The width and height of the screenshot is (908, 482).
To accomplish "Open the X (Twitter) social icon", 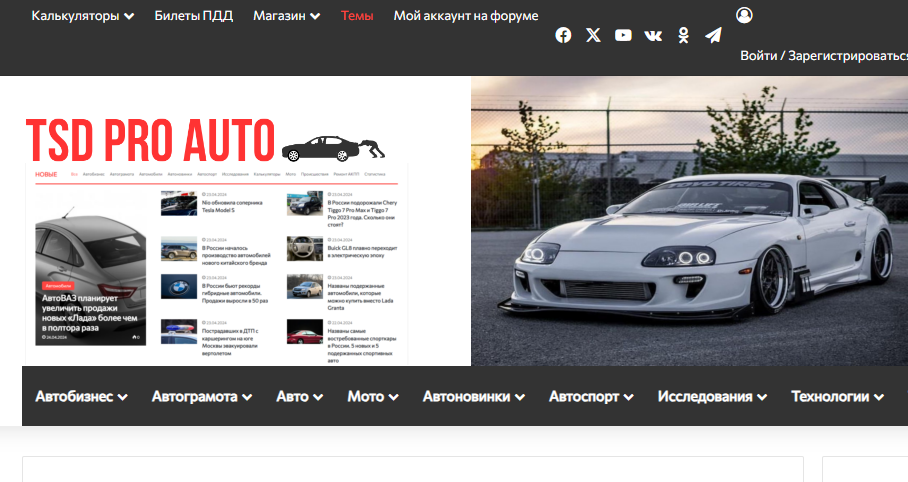I will coord(593,35).
